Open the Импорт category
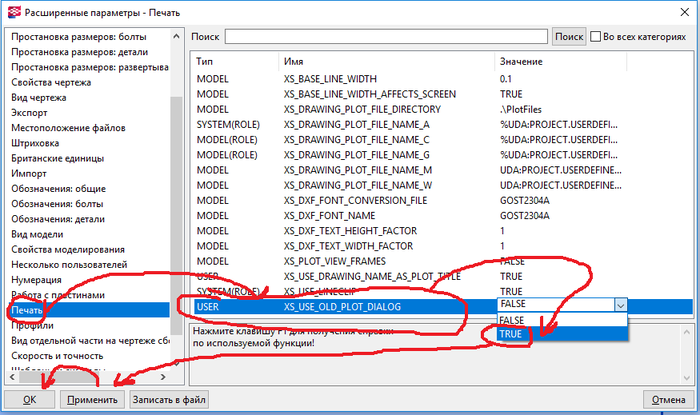The width and height of the screenshot is (700, 415). 29,173
